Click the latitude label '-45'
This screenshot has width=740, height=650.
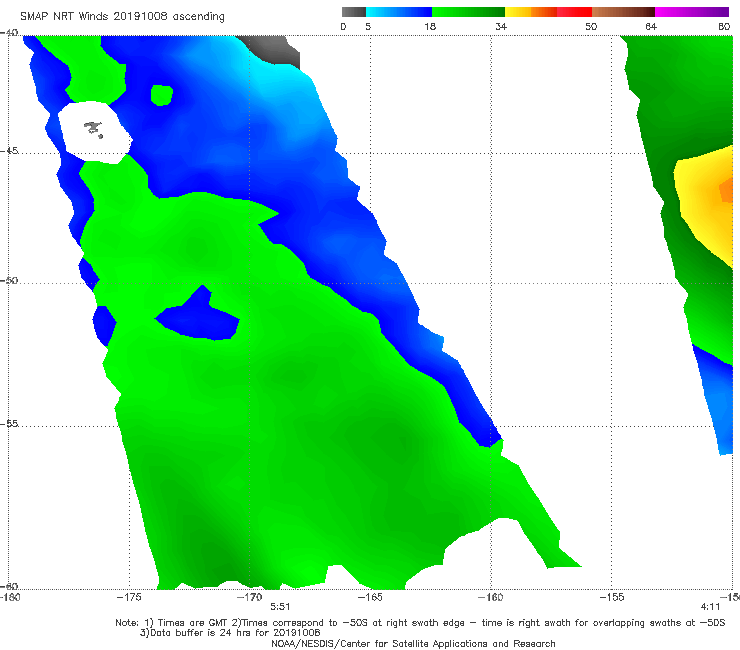pyautogui.click(x=9, y=151)
